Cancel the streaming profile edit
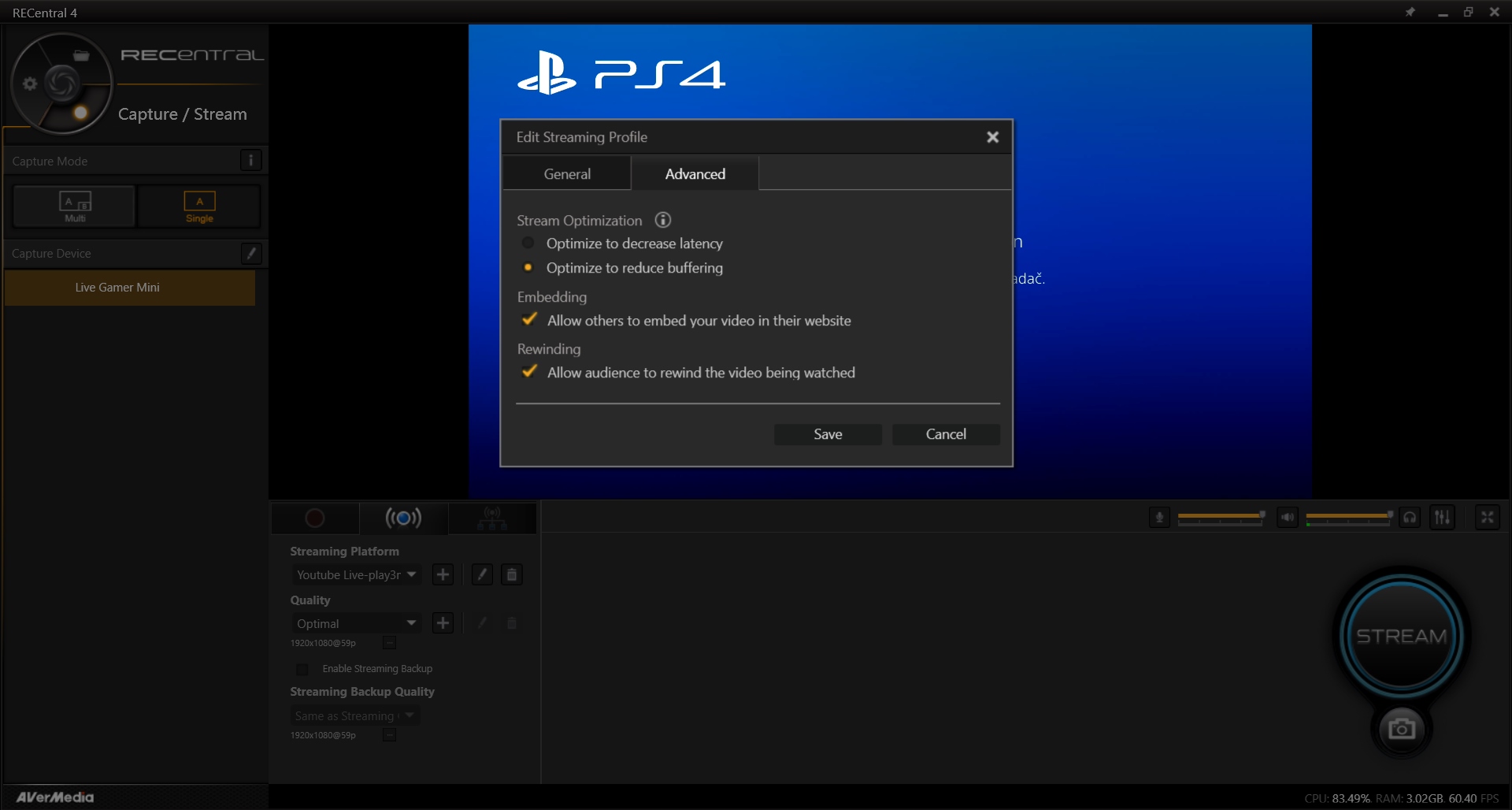Viewport: 1512px width, 810px height. (946, 434)
